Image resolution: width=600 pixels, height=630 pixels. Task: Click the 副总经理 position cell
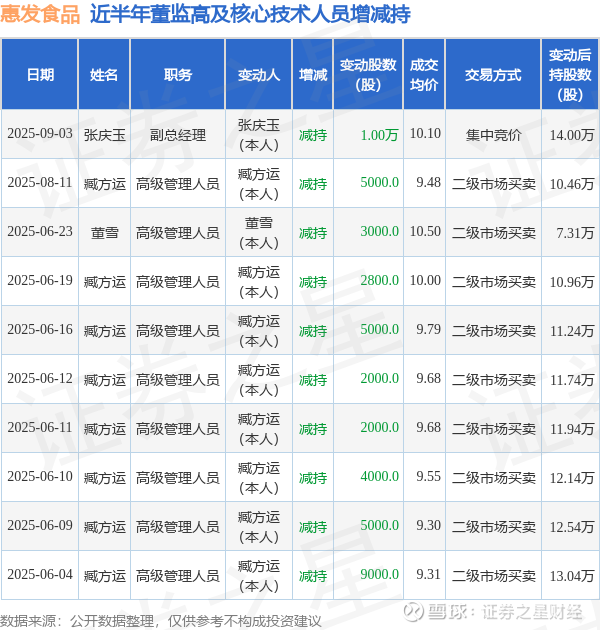(x=178, y=135)
